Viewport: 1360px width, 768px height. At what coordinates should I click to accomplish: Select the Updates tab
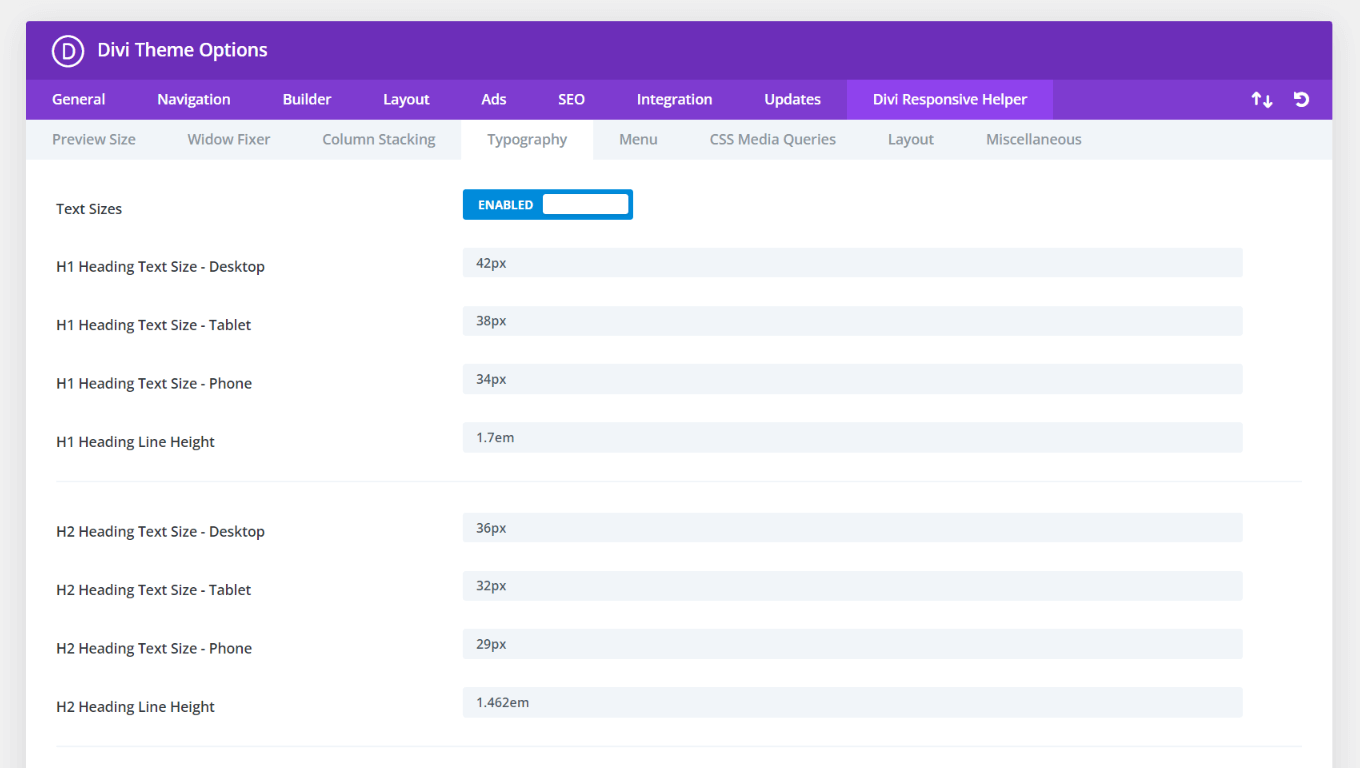click(x=793, y=100)
